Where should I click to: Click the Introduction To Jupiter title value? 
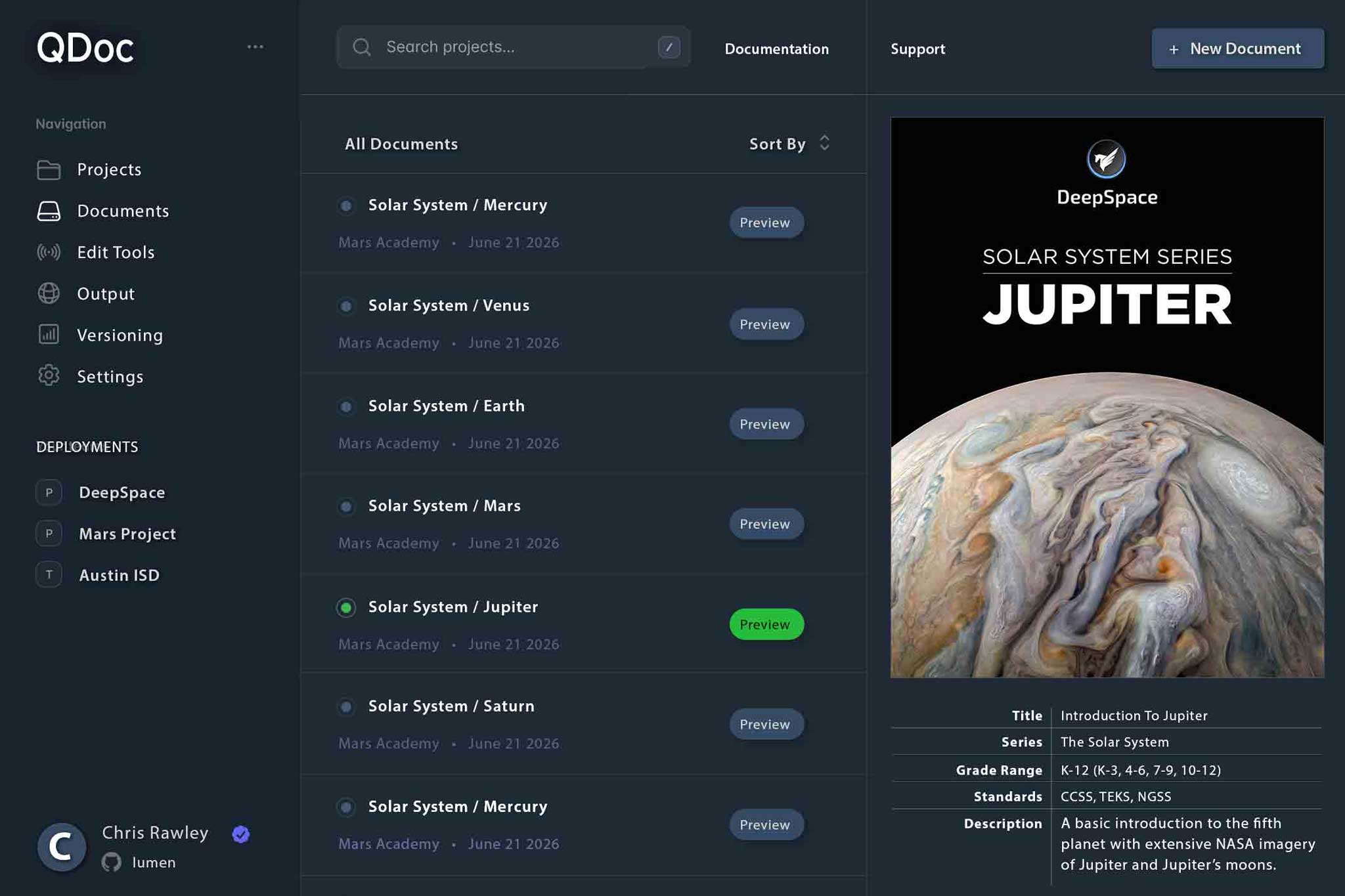(1134, 715)
